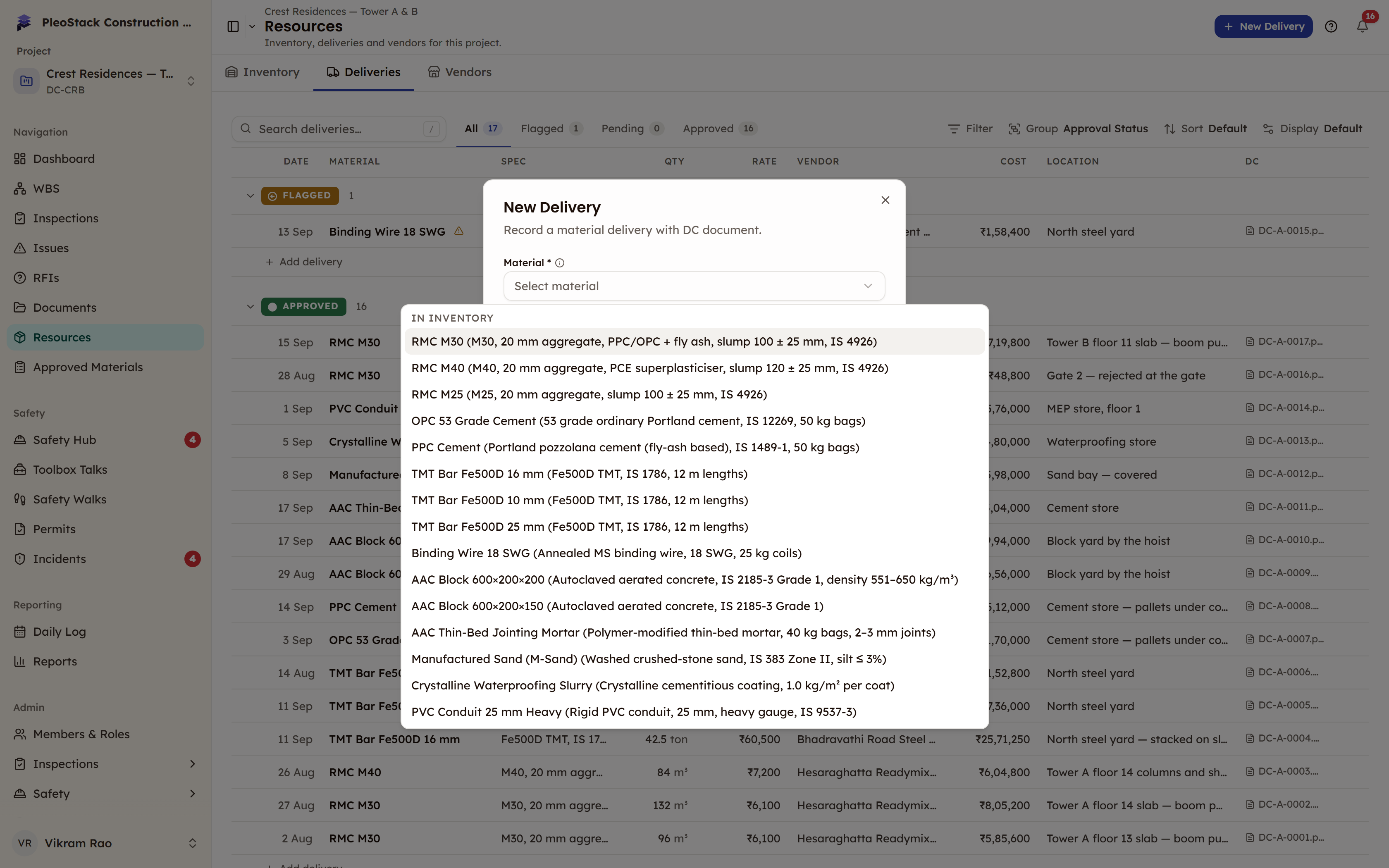Click the New Delivery button
The height and width of the screenshot is (868, 1389).
point(1263,26)
